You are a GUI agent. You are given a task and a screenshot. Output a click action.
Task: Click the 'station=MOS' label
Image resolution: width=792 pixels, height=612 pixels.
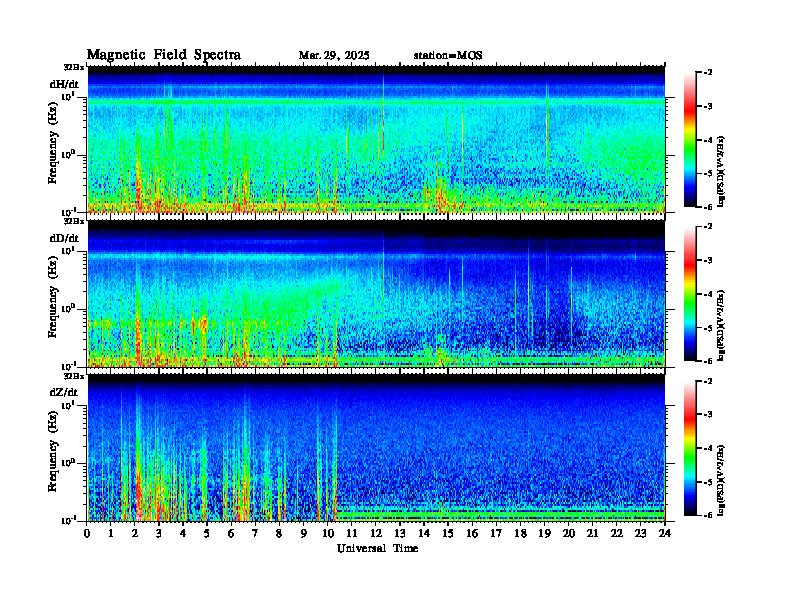[448, 56]
